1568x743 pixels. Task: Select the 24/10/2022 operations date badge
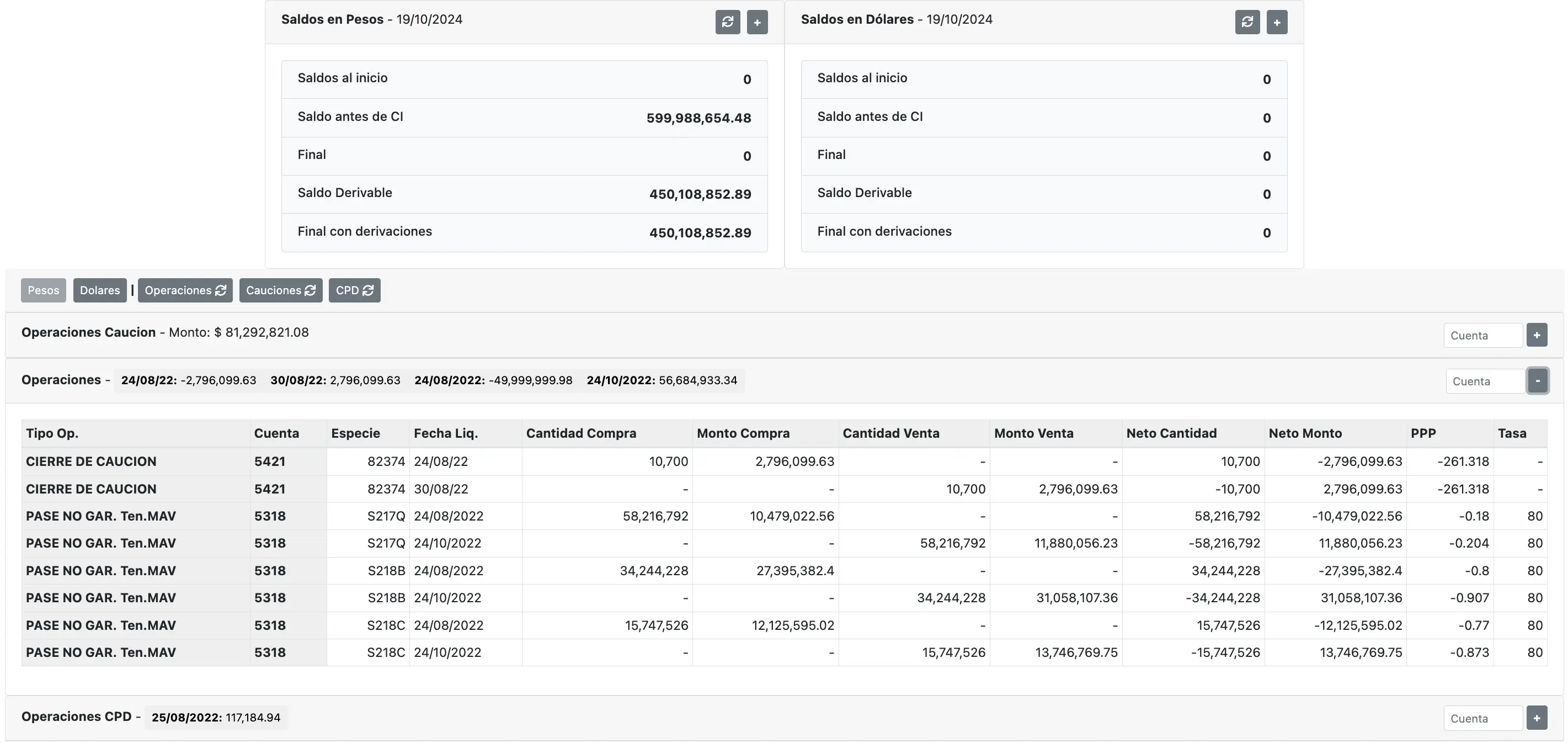662,380
